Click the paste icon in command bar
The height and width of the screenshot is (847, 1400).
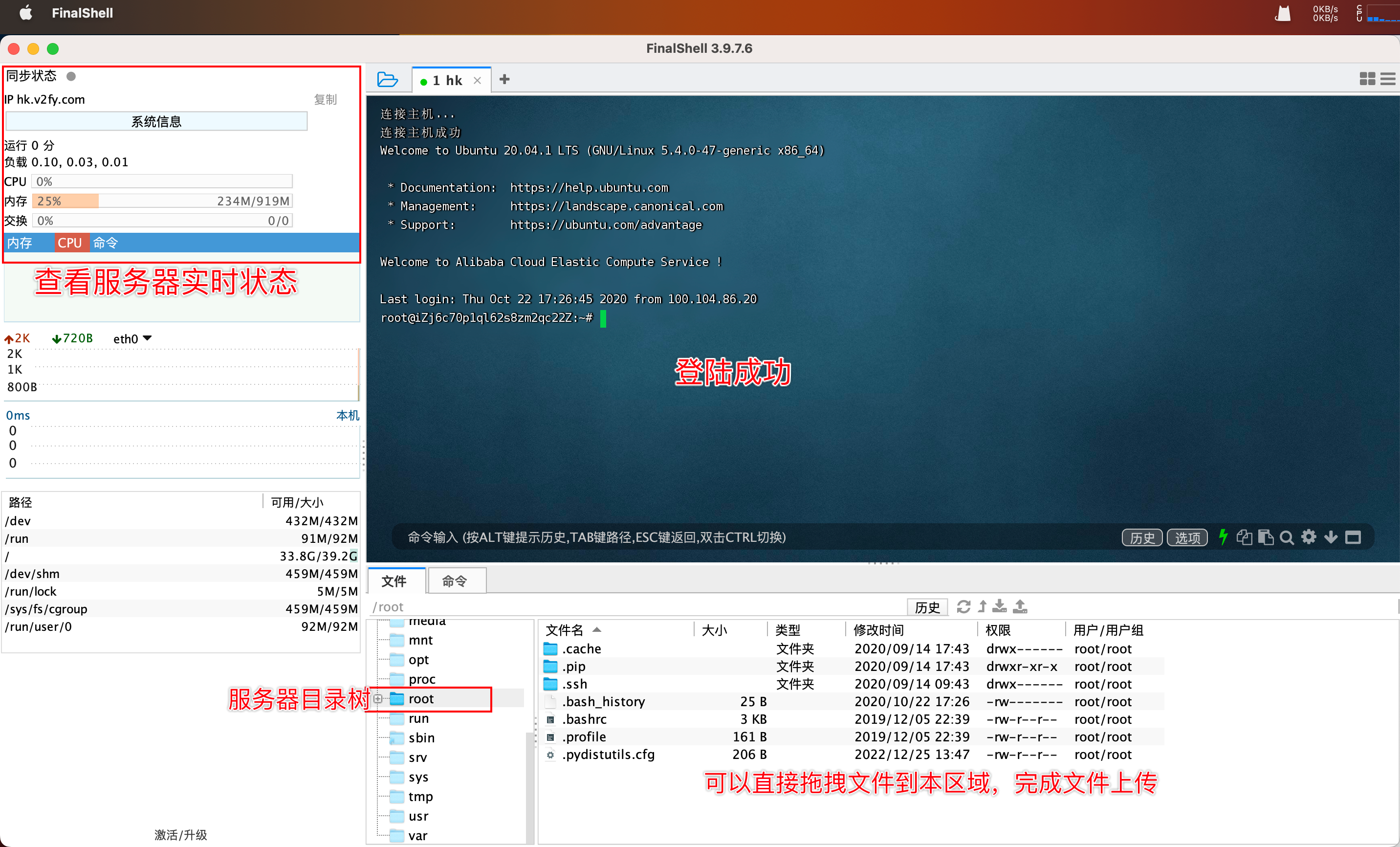point(1266,537)
